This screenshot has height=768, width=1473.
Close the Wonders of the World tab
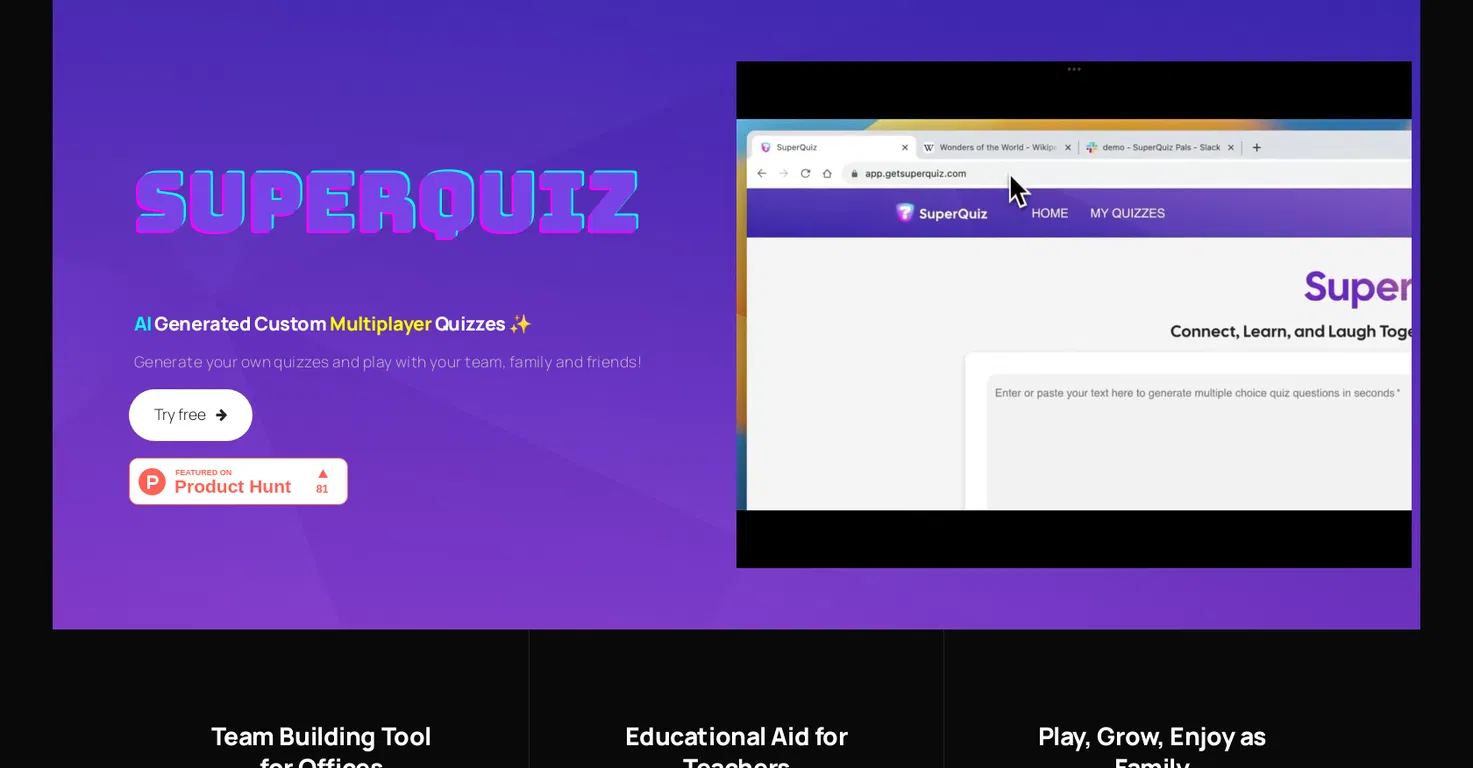(1068, 147)
